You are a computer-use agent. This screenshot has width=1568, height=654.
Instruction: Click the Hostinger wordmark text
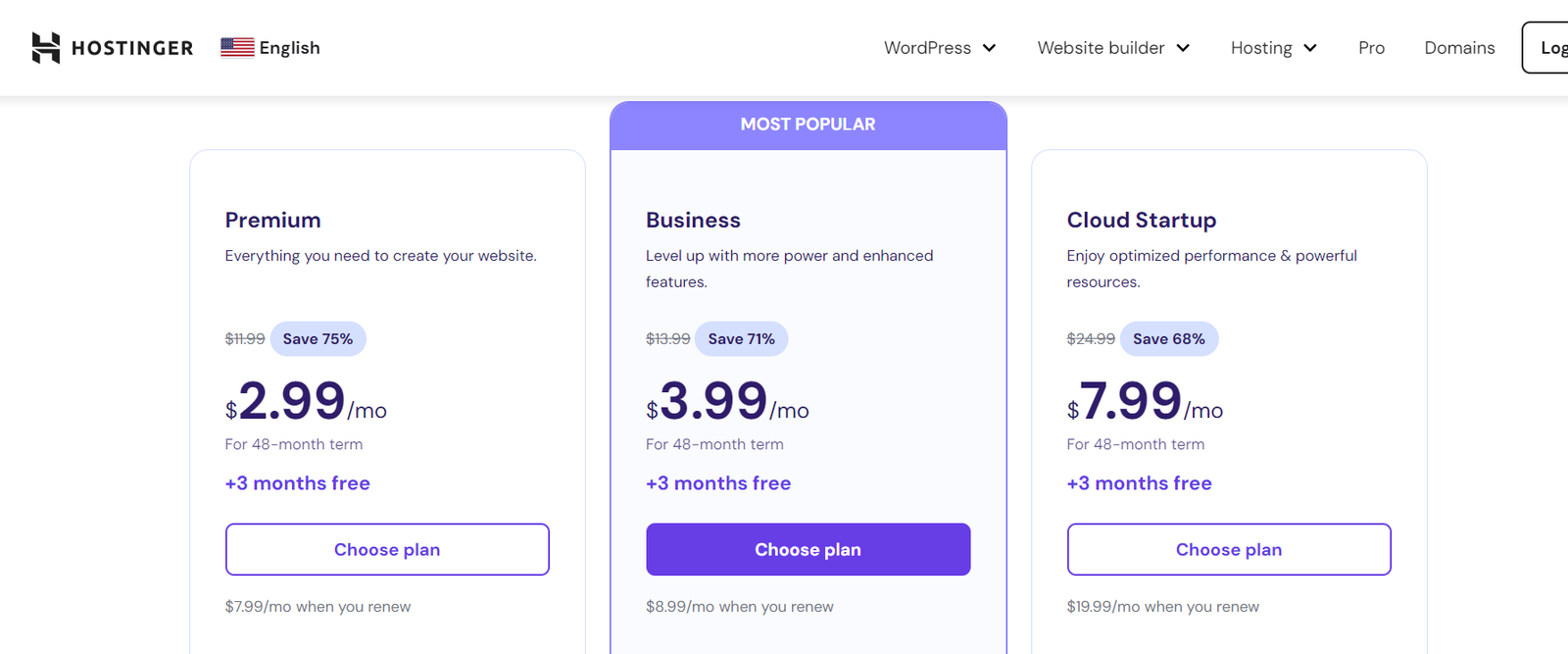click(132, 48)
